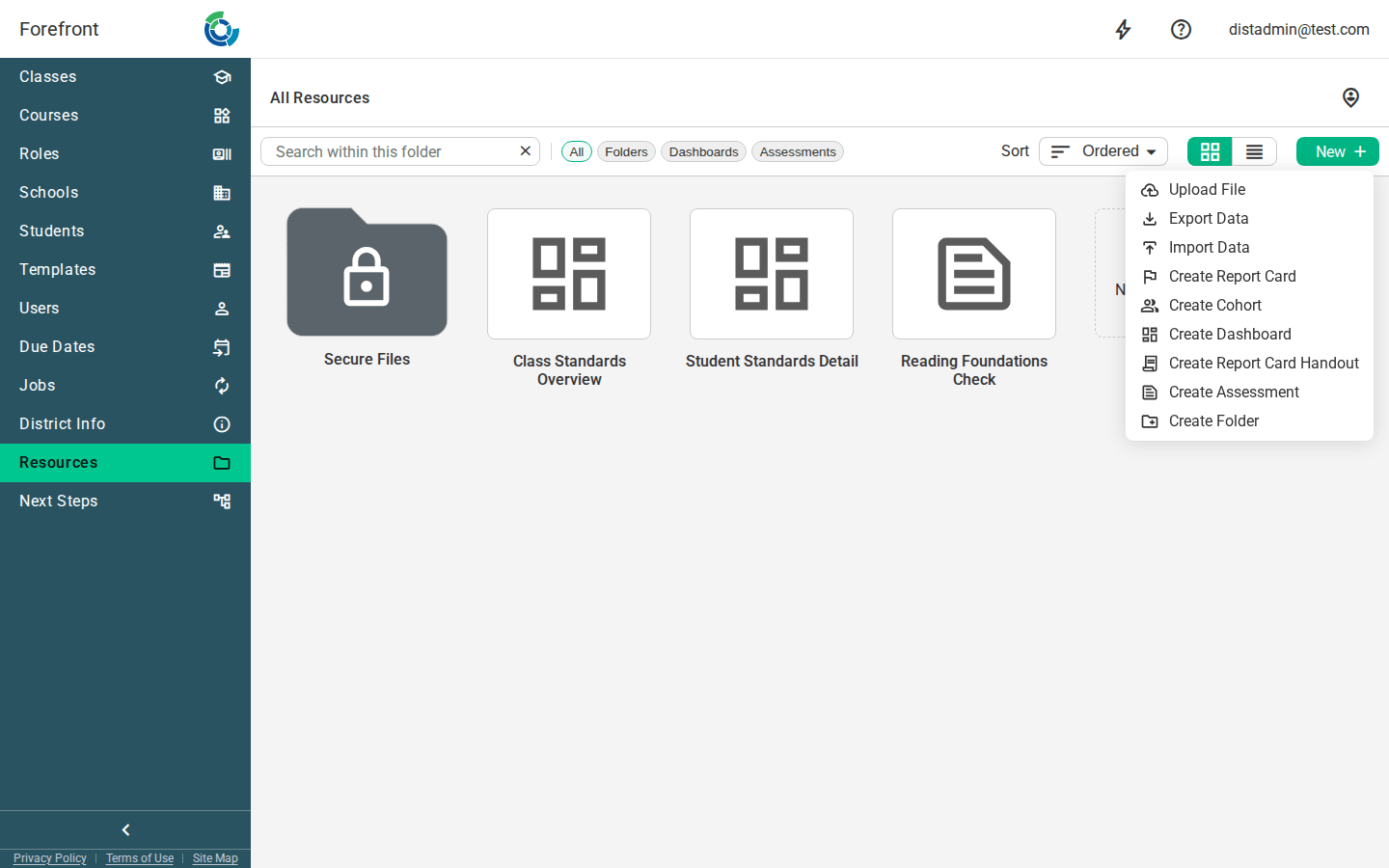Screen dimensions: 1389x868
Task: Click the New button
Action: coord(1338,151)
